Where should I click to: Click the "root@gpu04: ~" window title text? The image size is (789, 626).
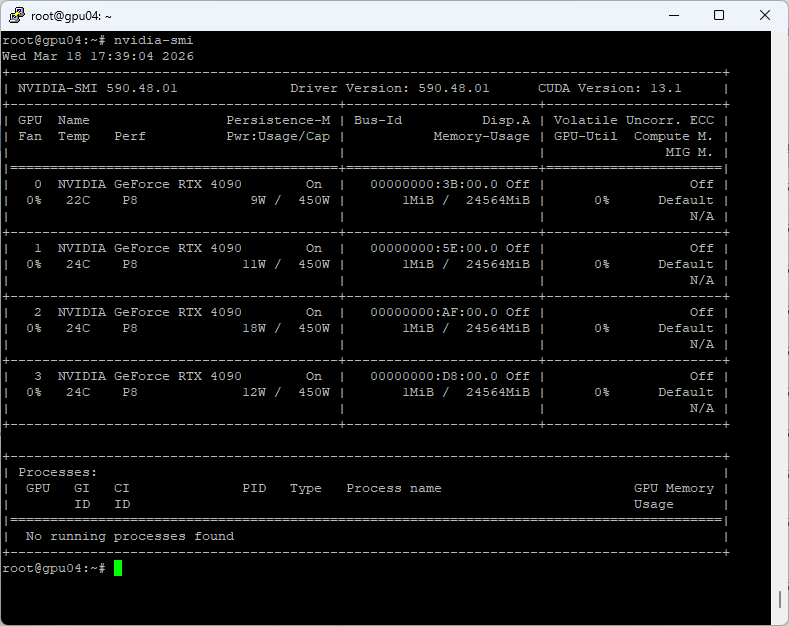pos(72,16)
